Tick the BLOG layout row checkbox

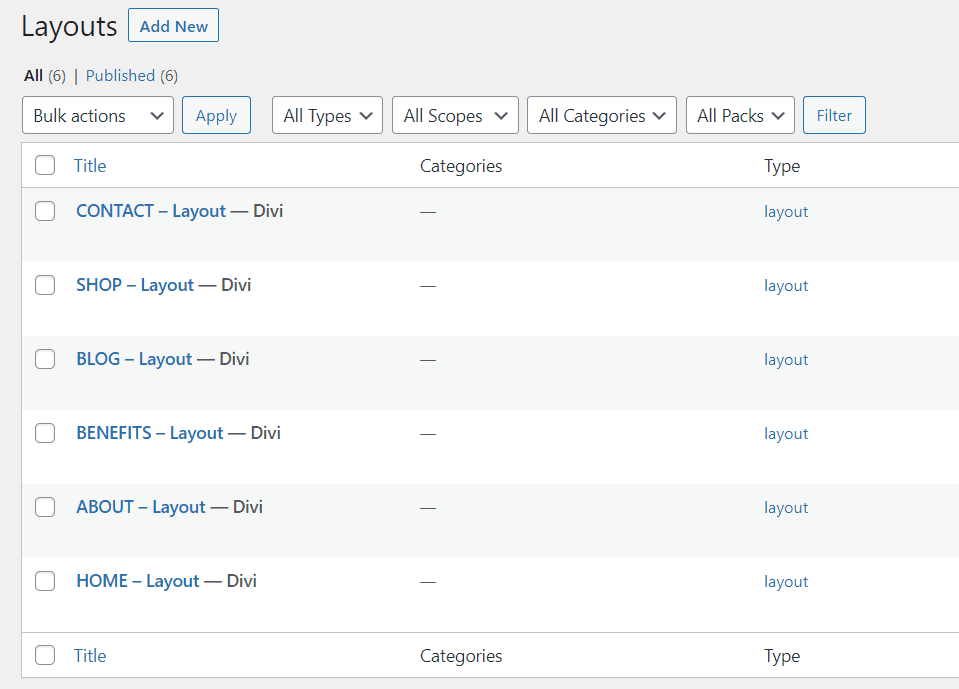coord(45,359)
